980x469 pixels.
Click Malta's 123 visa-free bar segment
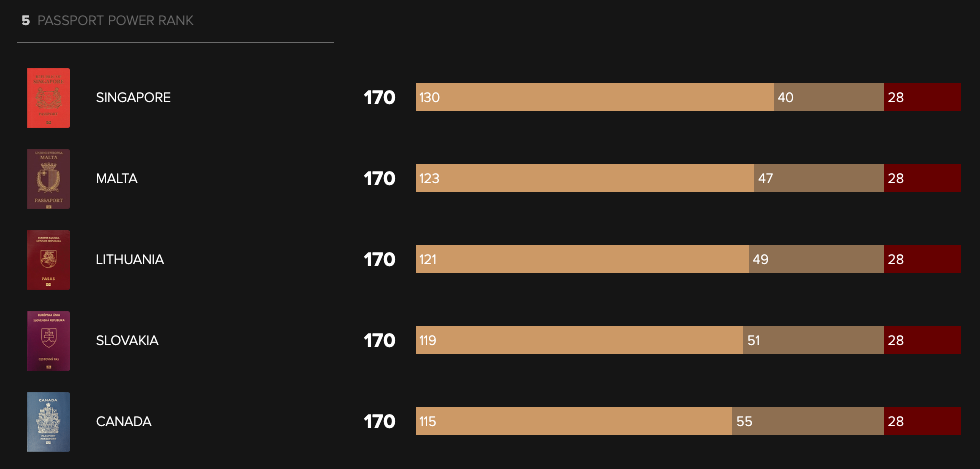(584, 179)
